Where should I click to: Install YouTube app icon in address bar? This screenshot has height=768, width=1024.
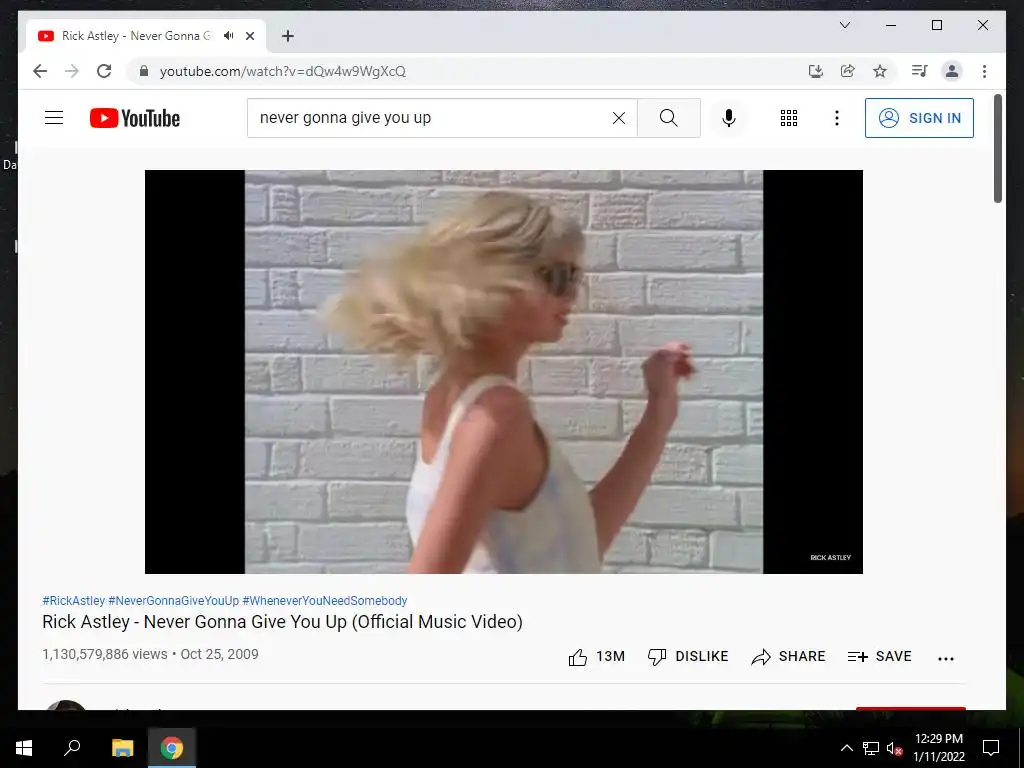(816, 71)
